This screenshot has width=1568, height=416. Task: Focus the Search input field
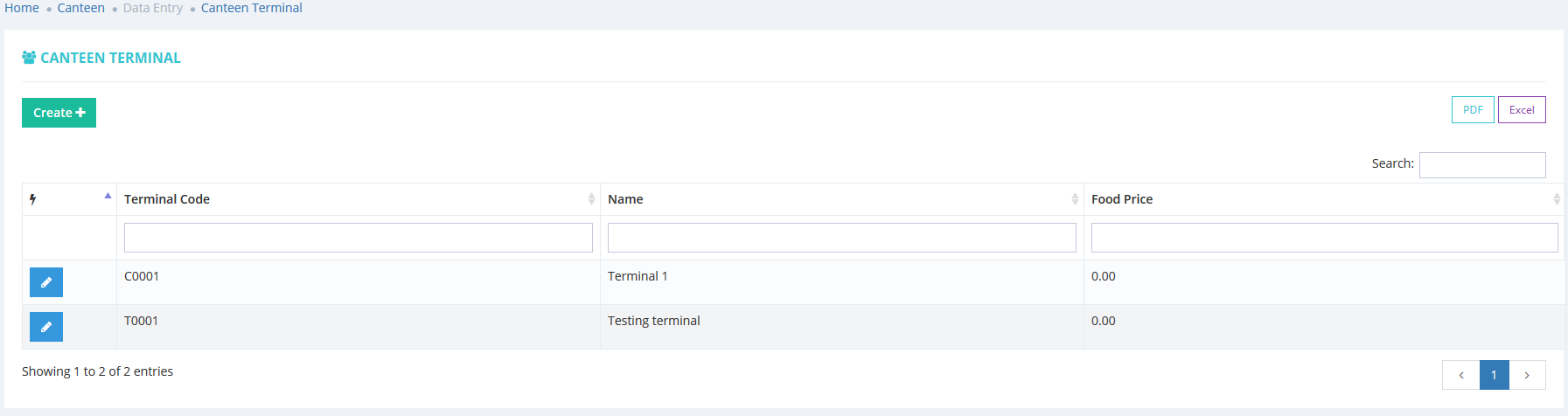(1482, 164)
